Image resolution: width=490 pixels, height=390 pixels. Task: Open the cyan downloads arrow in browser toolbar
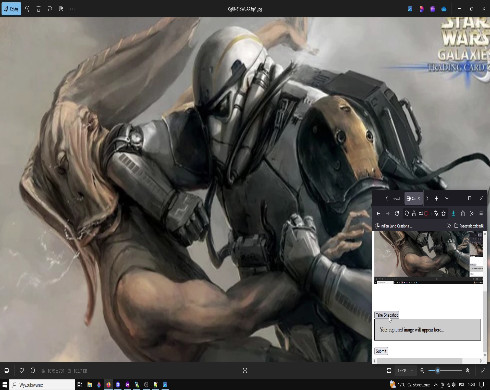453,213
